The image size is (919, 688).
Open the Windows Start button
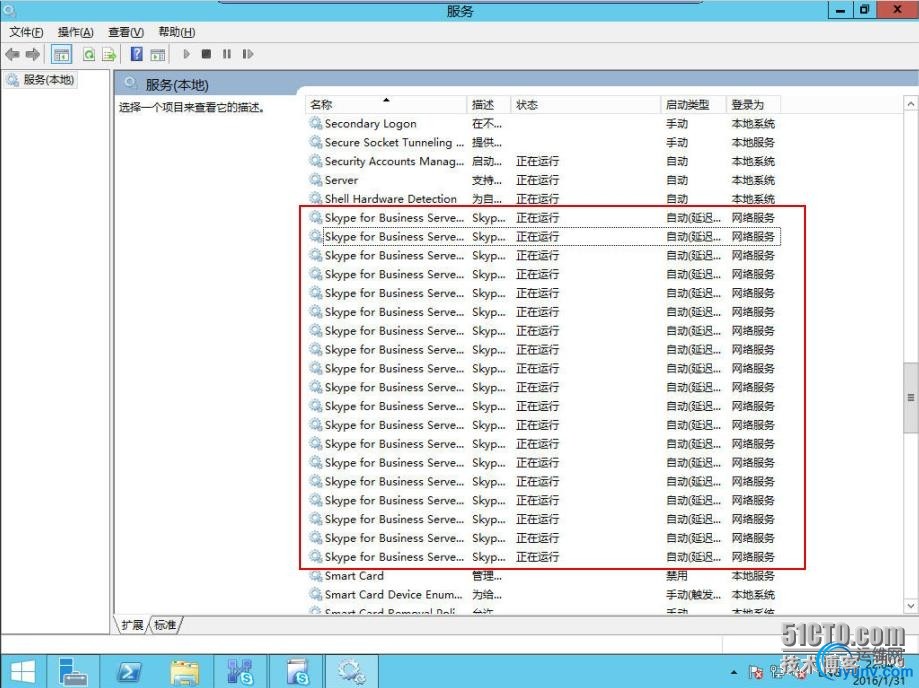coord(22,672)
